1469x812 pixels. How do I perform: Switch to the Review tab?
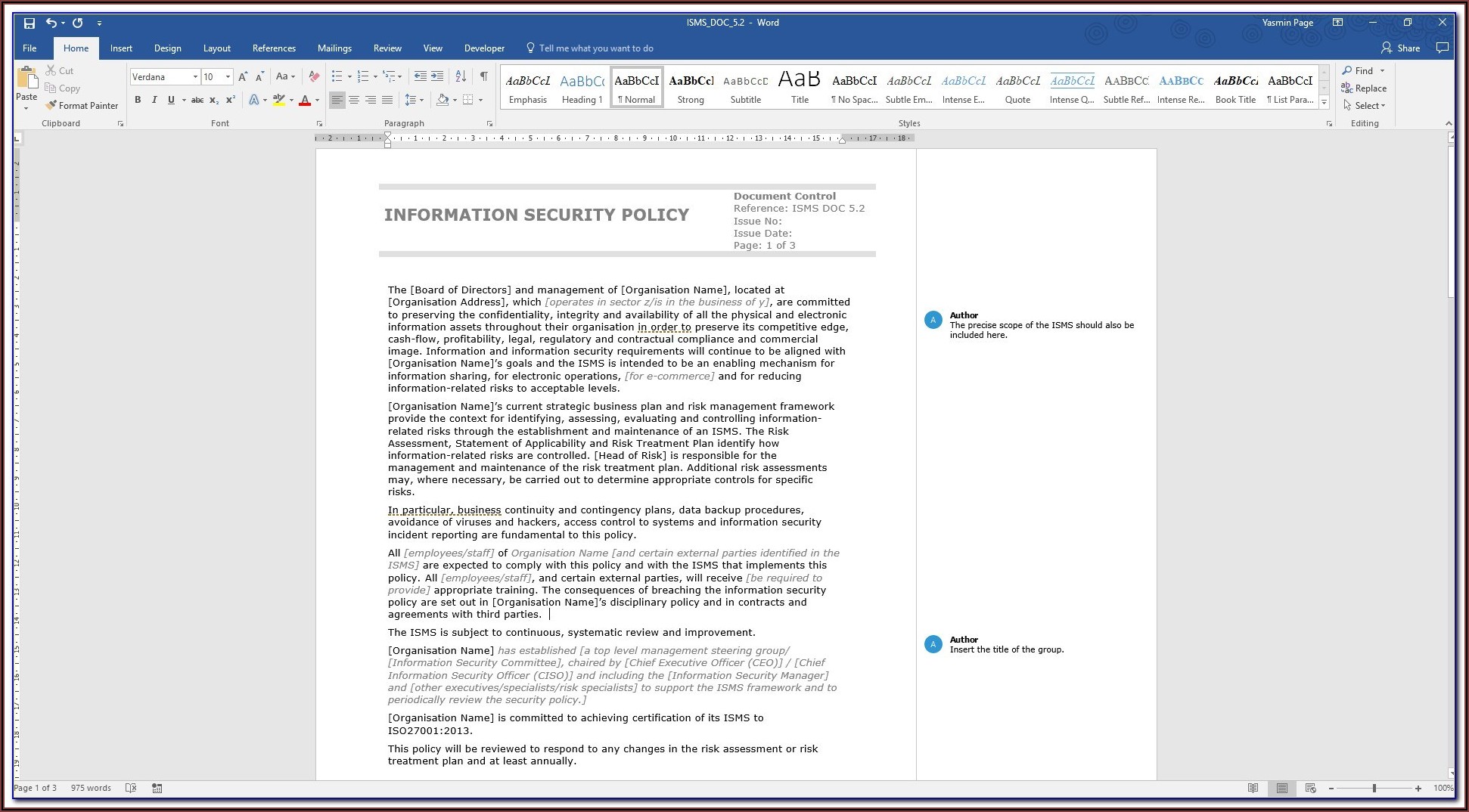pyautogui.click(x=387, y=48)
